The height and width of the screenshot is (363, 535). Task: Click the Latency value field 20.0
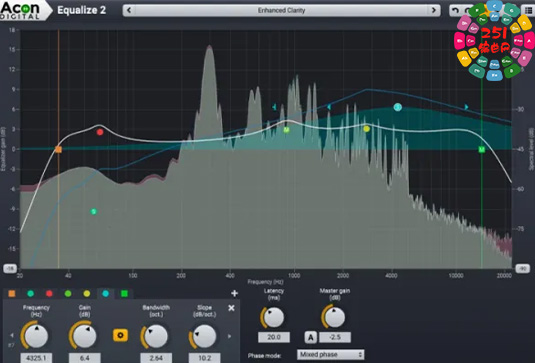[x=274, y=337]
